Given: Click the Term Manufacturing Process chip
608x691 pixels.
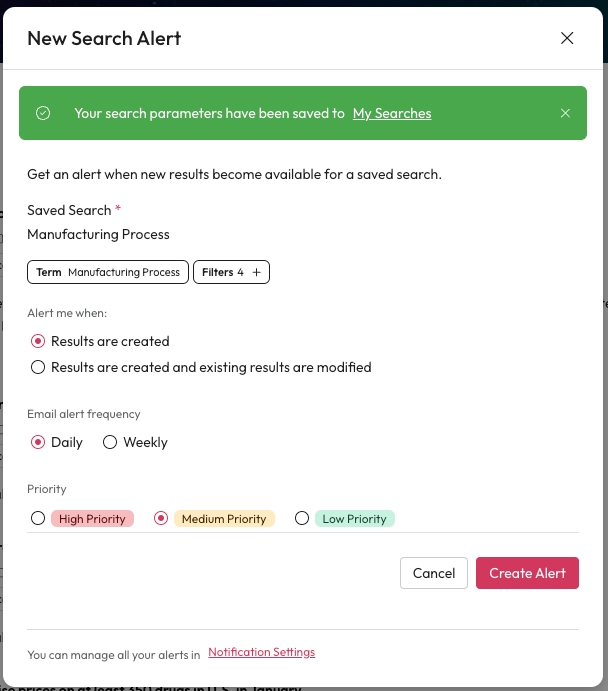Looking at the screenshot, I should [109, 272].
